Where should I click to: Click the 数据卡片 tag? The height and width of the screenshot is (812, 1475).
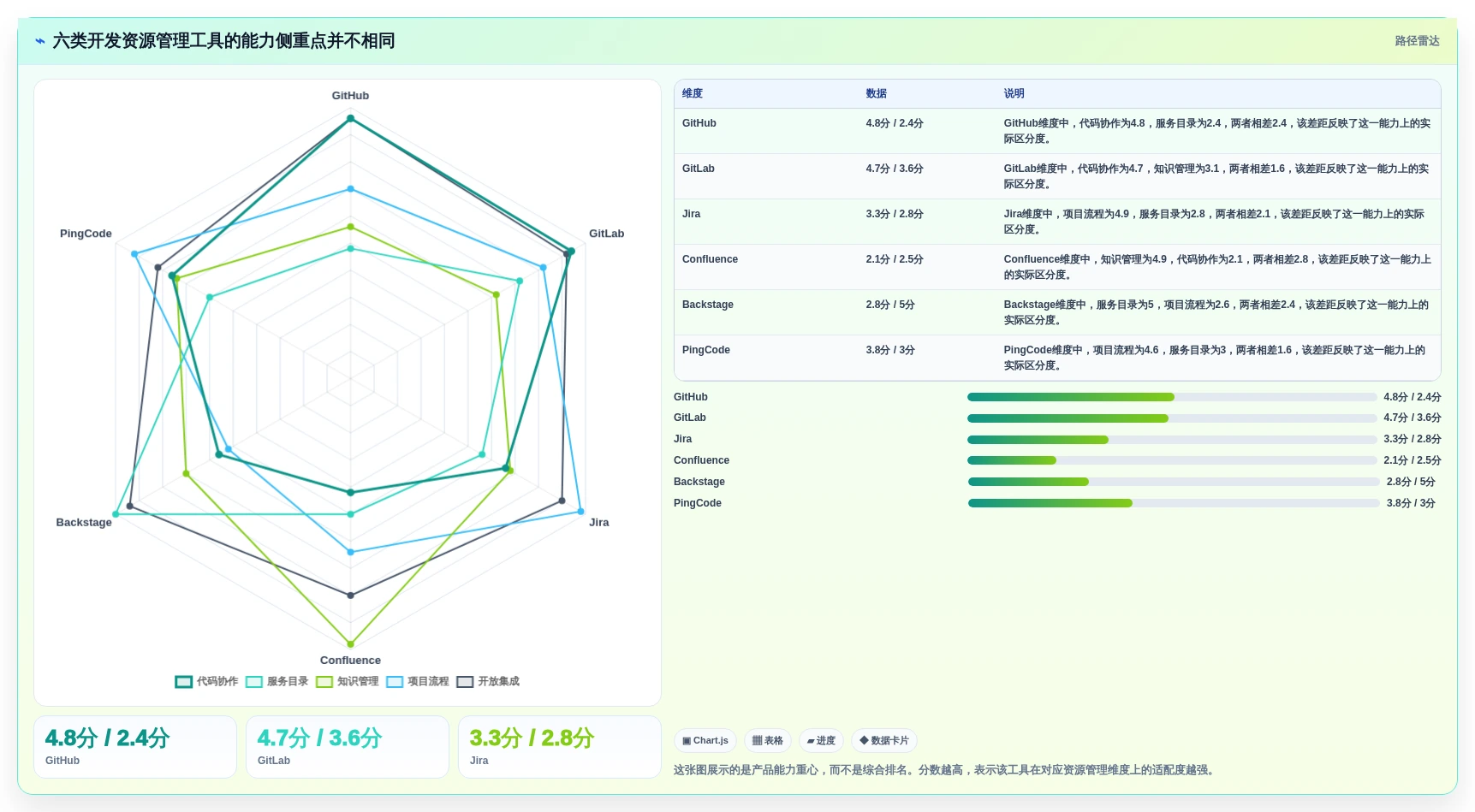click(x=884, y=741)
